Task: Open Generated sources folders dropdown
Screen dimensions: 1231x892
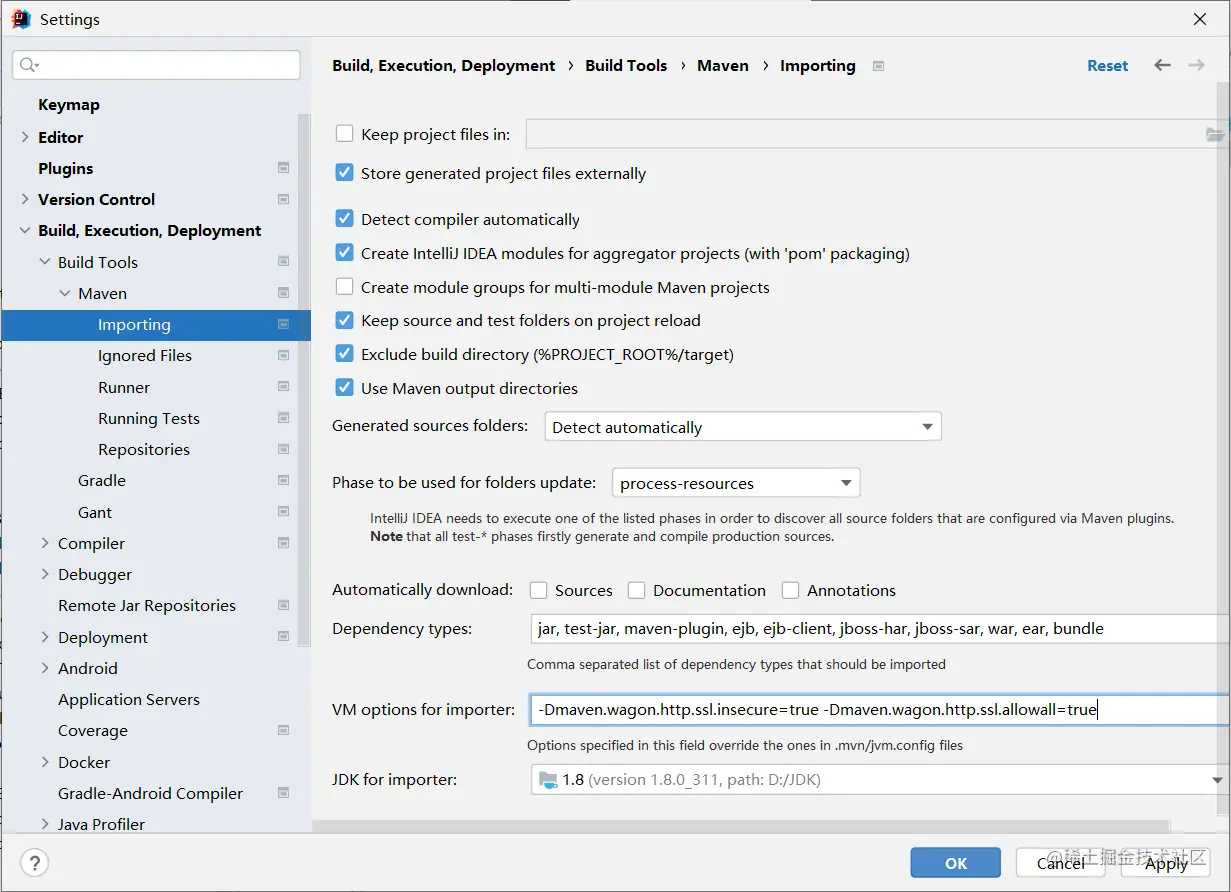Action: (x=743, y=427)
